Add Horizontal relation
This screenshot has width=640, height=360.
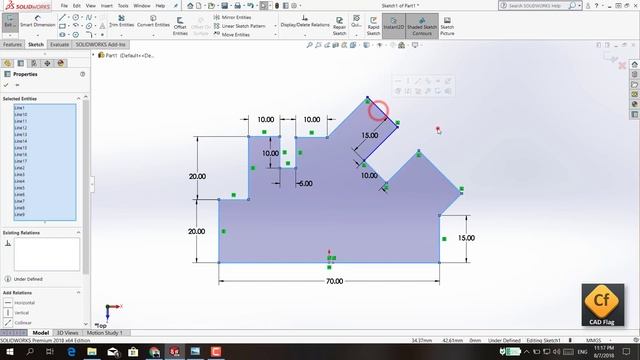click(20, 303)
